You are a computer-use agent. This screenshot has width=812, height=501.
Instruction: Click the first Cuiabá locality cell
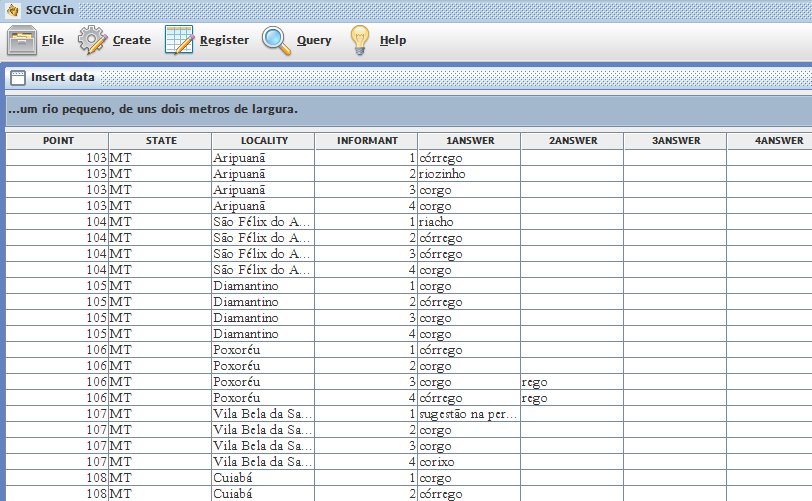pyautogui.click(x=263, y=478)
